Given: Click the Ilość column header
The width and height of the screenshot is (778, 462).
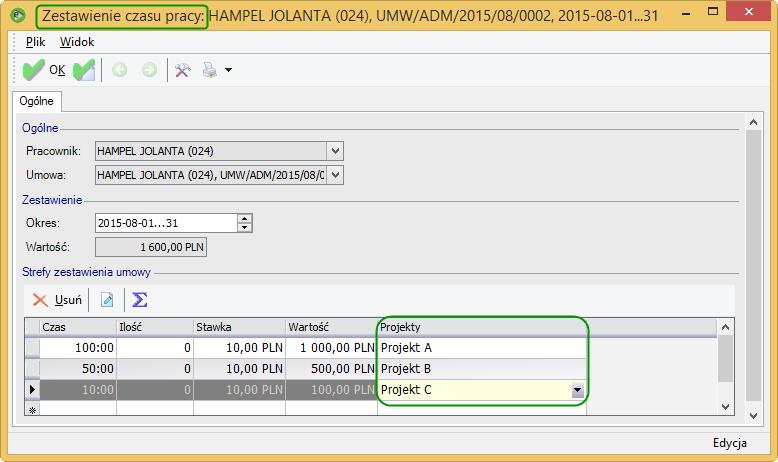Looking at the screenshot, I should pyautogui.click(x=155, y=327).
